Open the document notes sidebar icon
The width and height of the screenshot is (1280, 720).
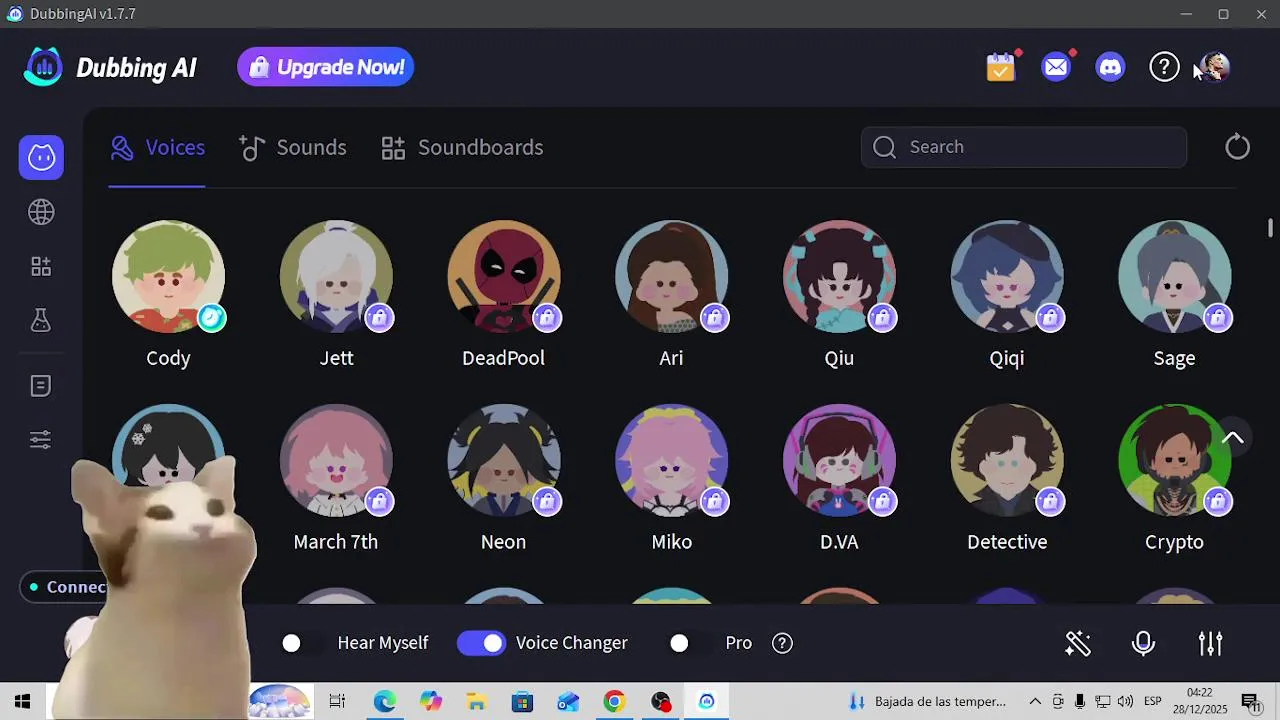point(41,386)
